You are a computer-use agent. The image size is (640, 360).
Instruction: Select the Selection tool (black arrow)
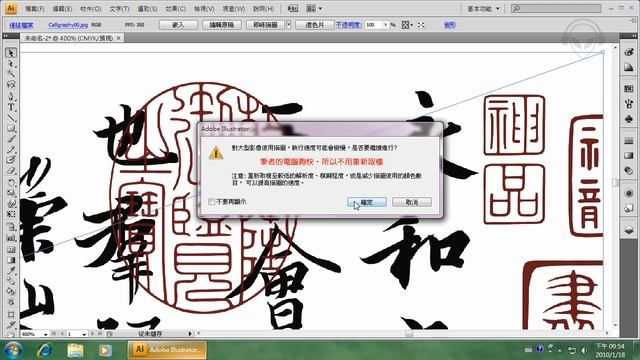[11, 53]
